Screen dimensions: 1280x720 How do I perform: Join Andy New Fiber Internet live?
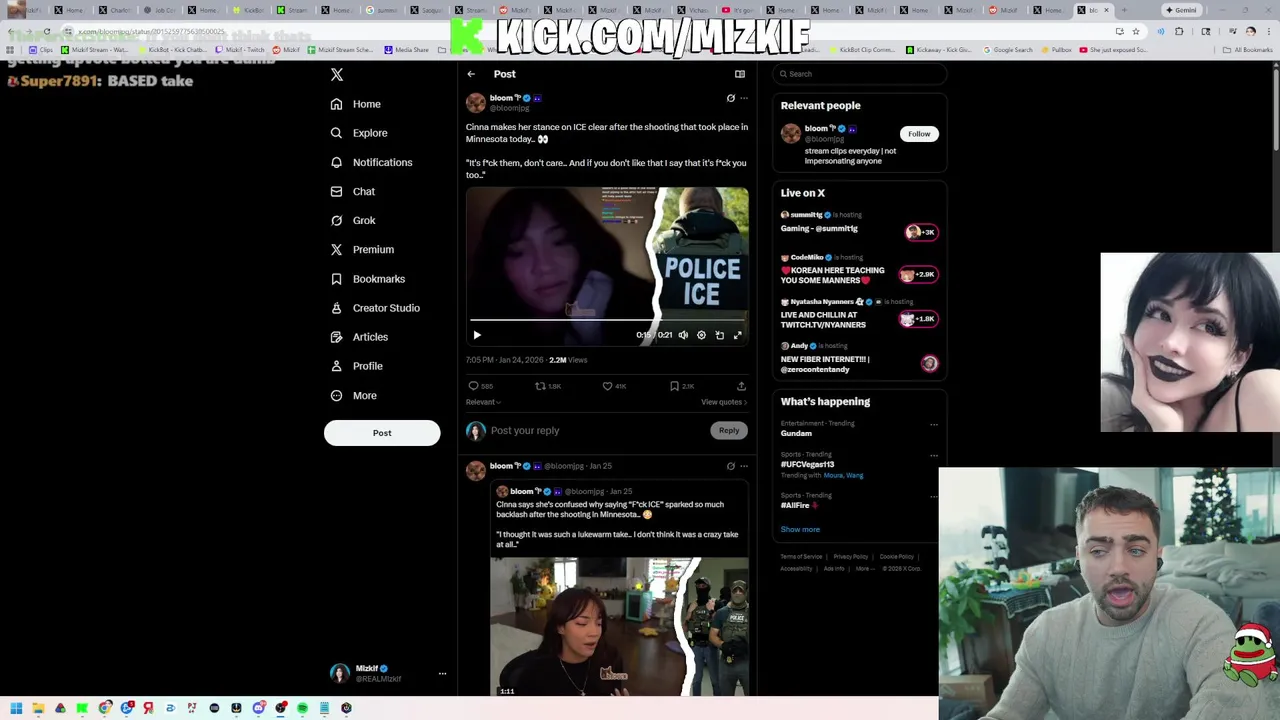858,359
